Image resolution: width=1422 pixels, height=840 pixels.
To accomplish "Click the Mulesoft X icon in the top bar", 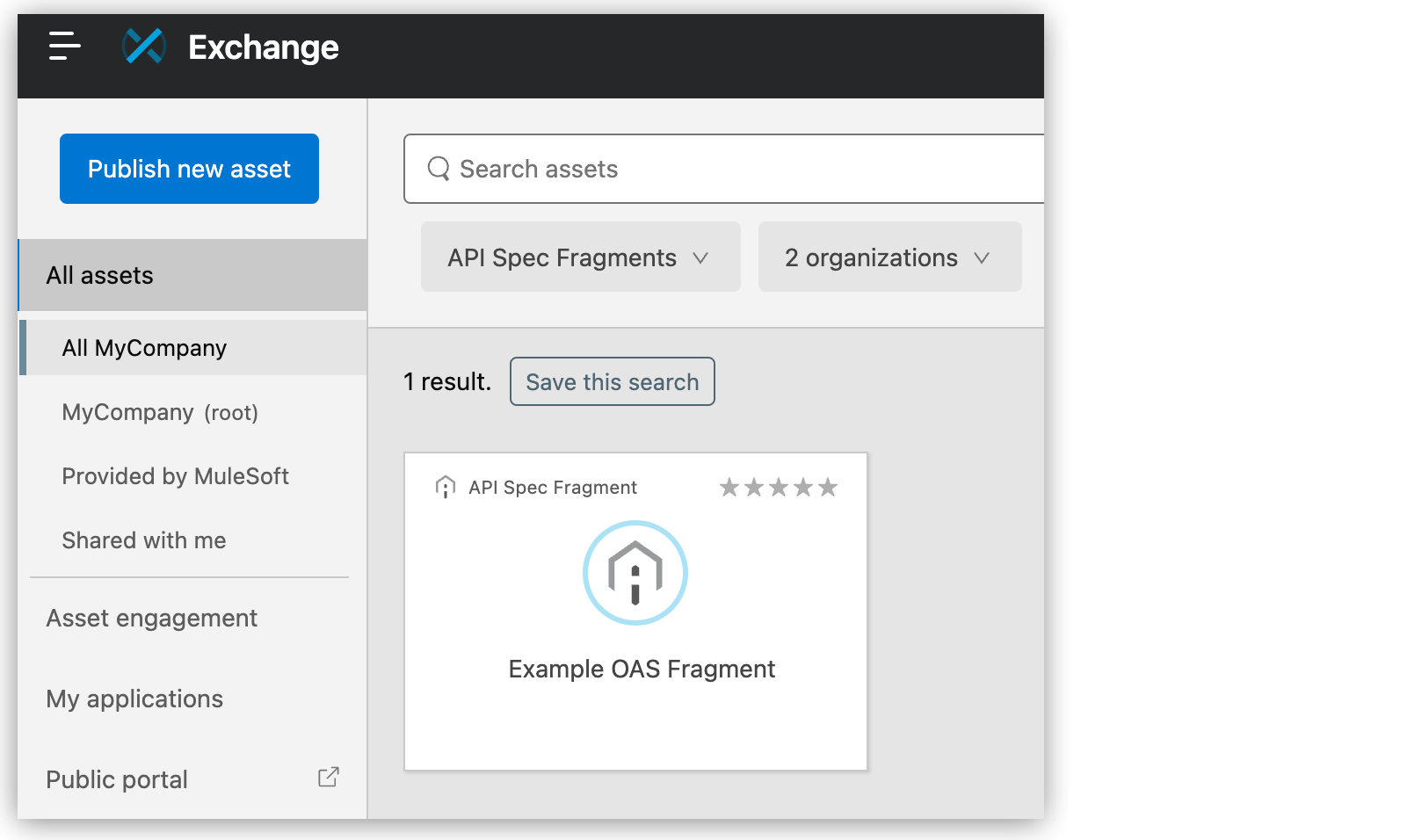I will click(x=144, y=47).
